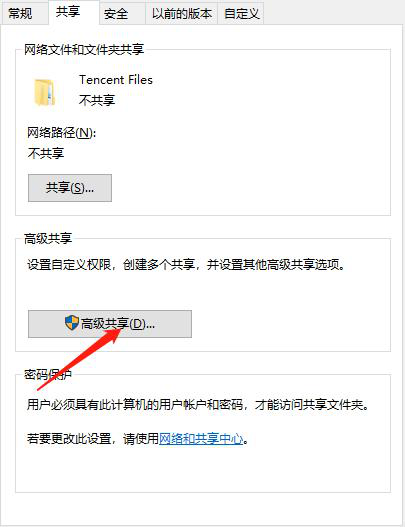Go to the 以前的版本 tab
The height and width of the screenshot is (527, 405).
[x=181, y=13]
